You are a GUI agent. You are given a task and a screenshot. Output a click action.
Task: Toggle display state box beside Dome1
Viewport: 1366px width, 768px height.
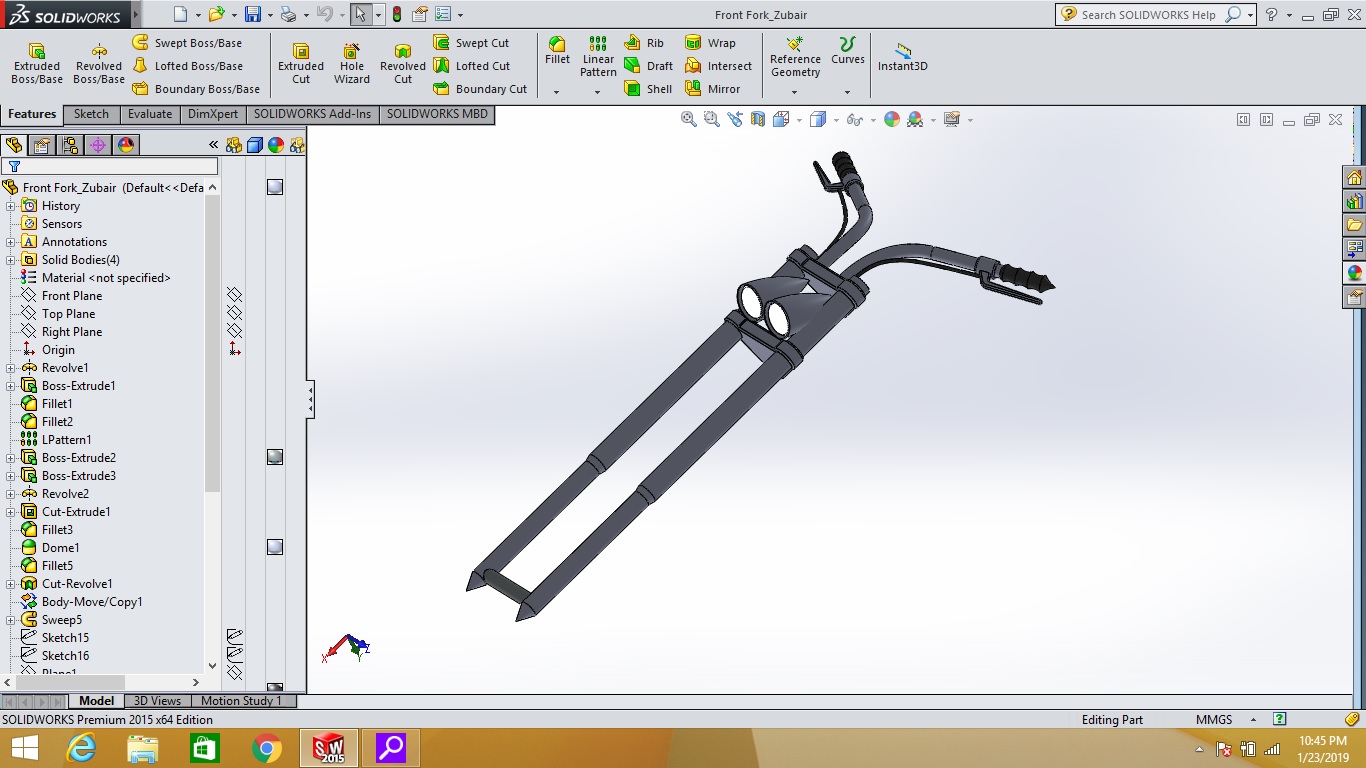point(275,547)
